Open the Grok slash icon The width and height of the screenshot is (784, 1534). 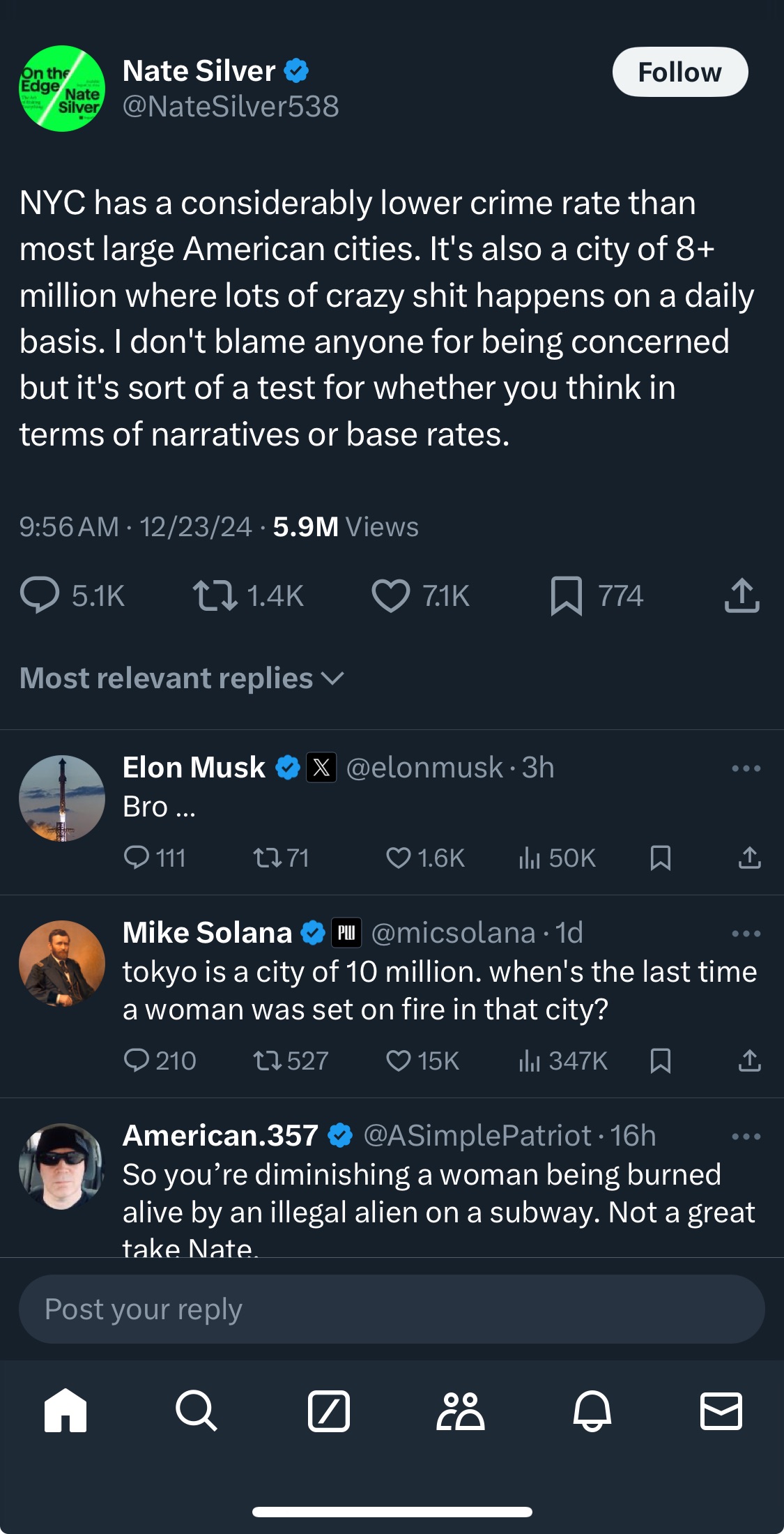328,1410
